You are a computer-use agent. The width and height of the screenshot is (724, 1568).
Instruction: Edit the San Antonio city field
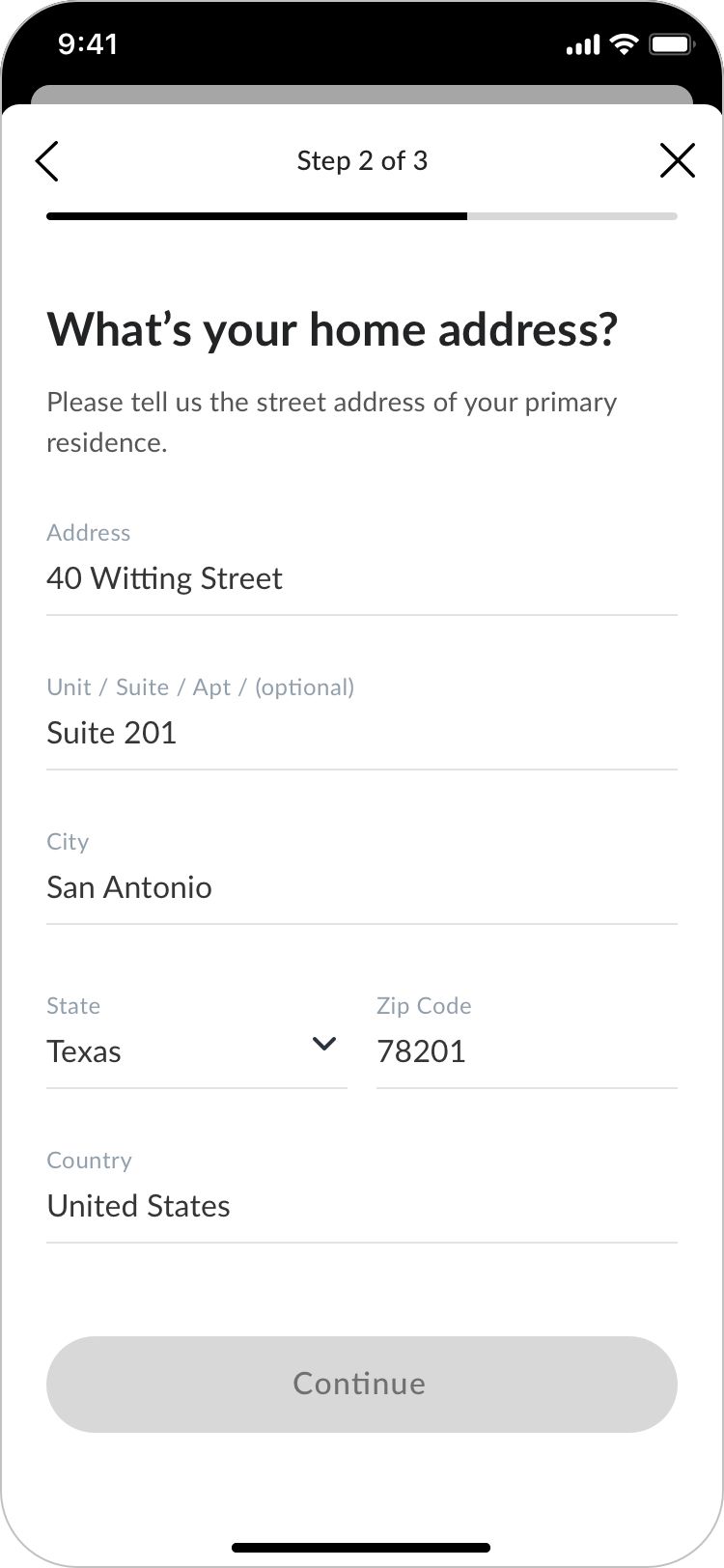[361, 887]
